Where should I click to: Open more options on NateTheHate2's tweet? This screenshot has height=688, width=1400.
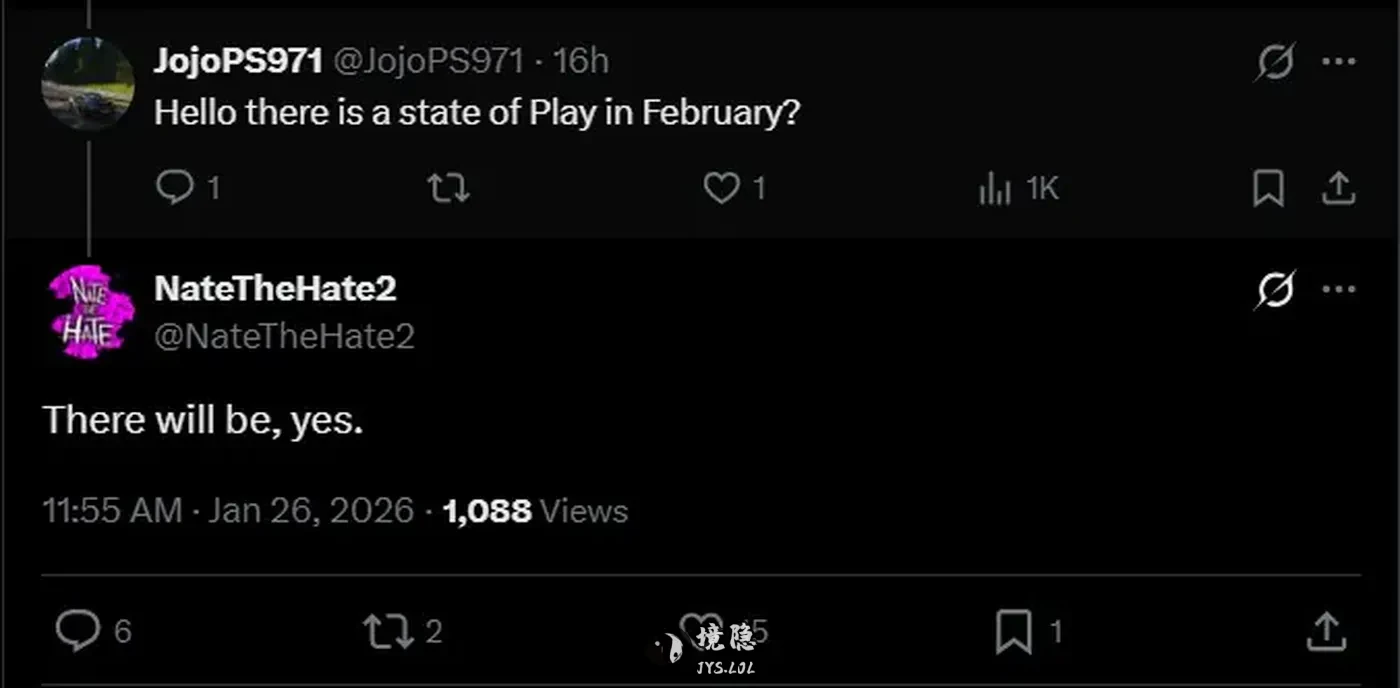(x=1338, y=290)
